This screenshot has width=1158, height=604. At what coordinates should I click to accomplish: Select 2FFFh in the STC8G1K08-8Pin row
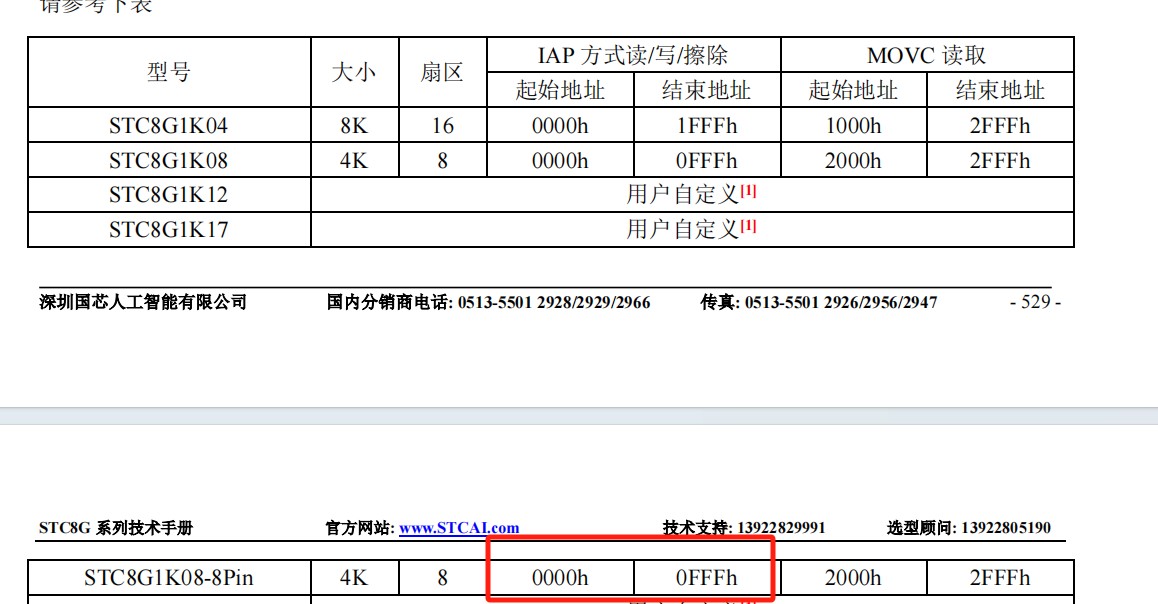click(x=1000, y=577)
